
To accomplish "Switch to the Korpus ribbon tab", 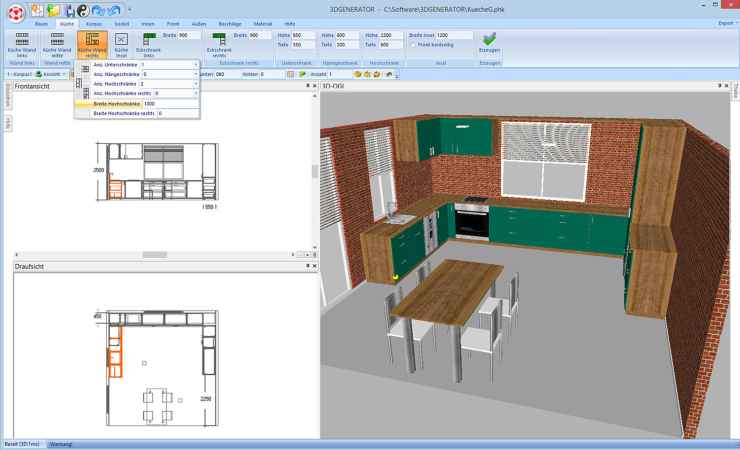I will pyautogui.click(x=93, y=21).
